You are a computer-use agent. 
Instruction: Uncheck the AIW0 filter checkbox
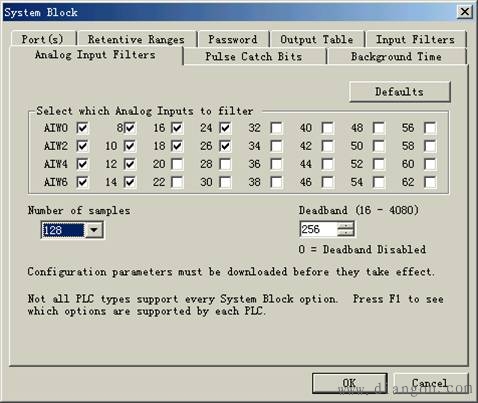(x=82, y=128)
